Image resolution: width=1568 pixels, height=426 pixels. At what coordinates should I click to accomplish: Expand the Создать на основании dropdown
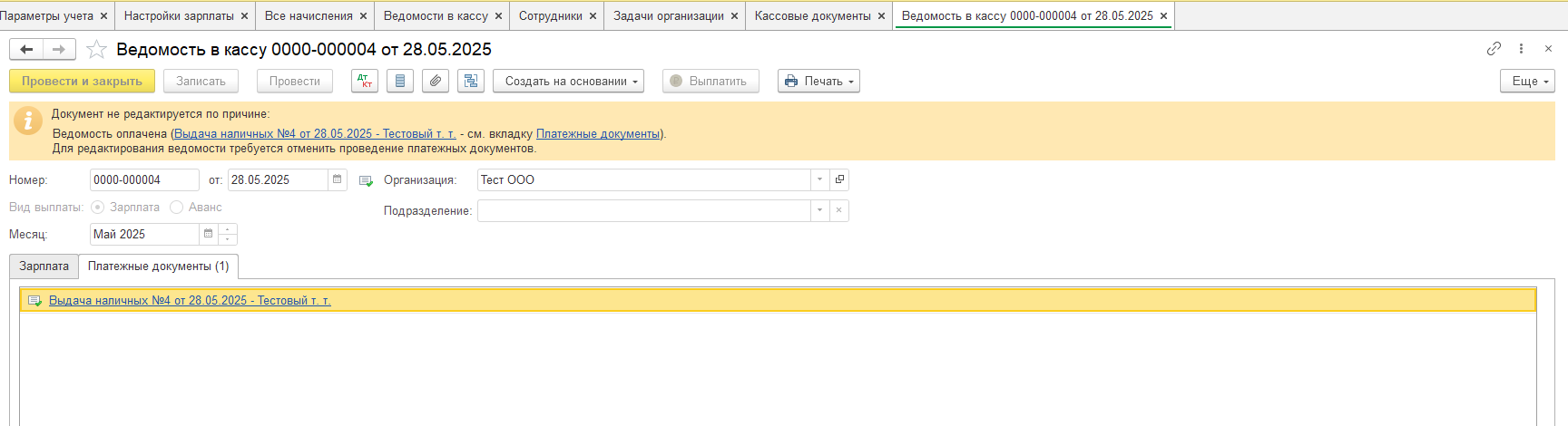[x=568, y=81]
